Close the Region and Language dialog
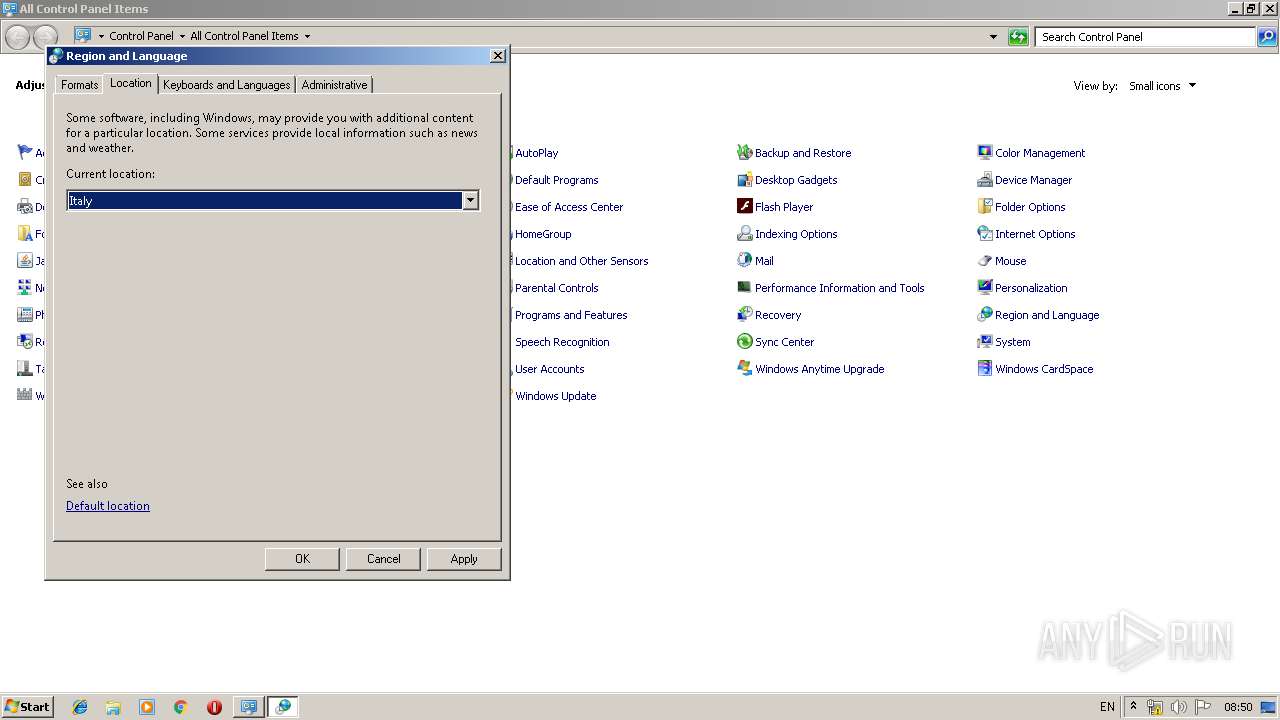The width and height of the screenshot is (1280, 720). tap(498, 56)
